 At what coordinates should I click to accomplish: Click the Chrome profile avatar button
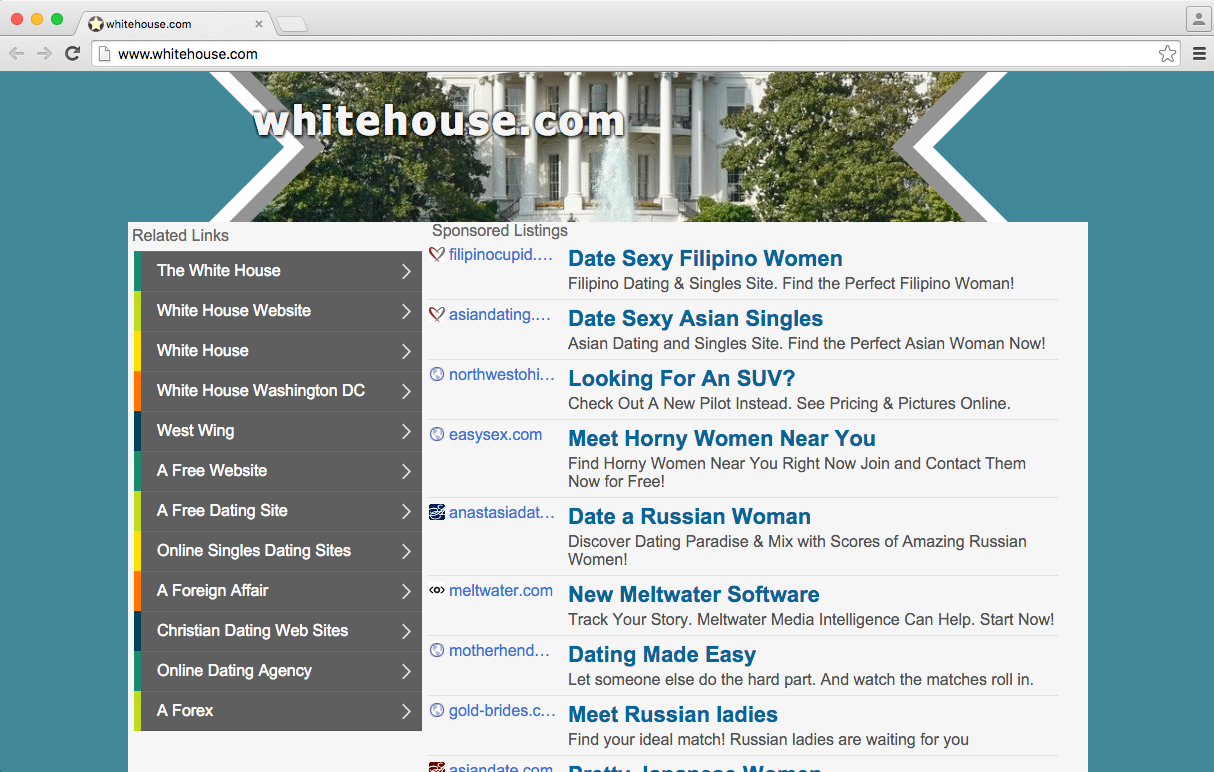(x=1198, y=19)
